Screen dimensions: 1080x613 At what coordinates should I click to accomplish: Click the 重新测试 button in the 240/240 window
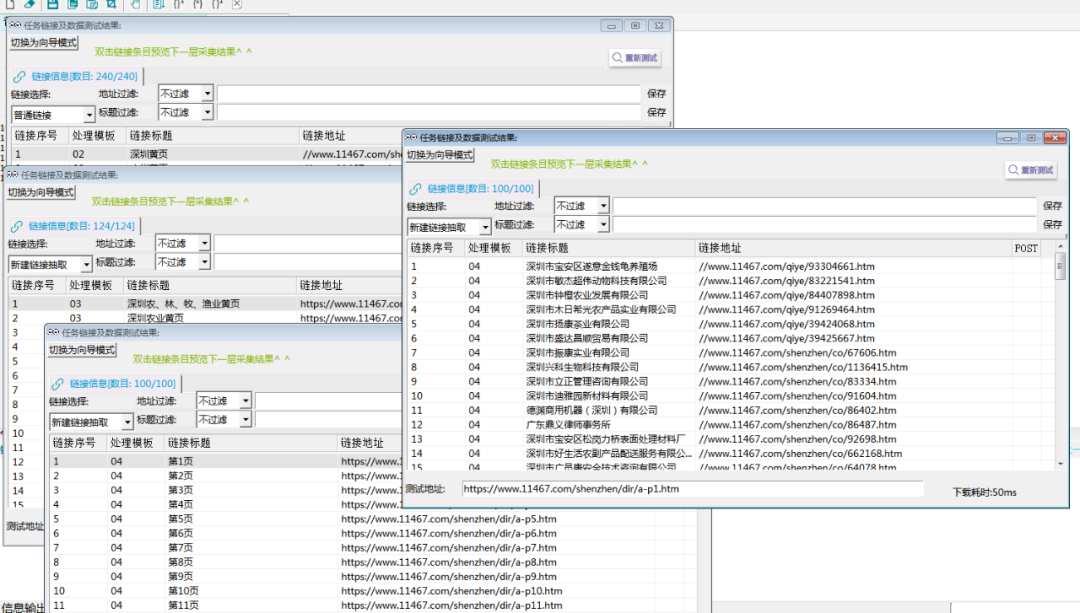click(634, 58)
